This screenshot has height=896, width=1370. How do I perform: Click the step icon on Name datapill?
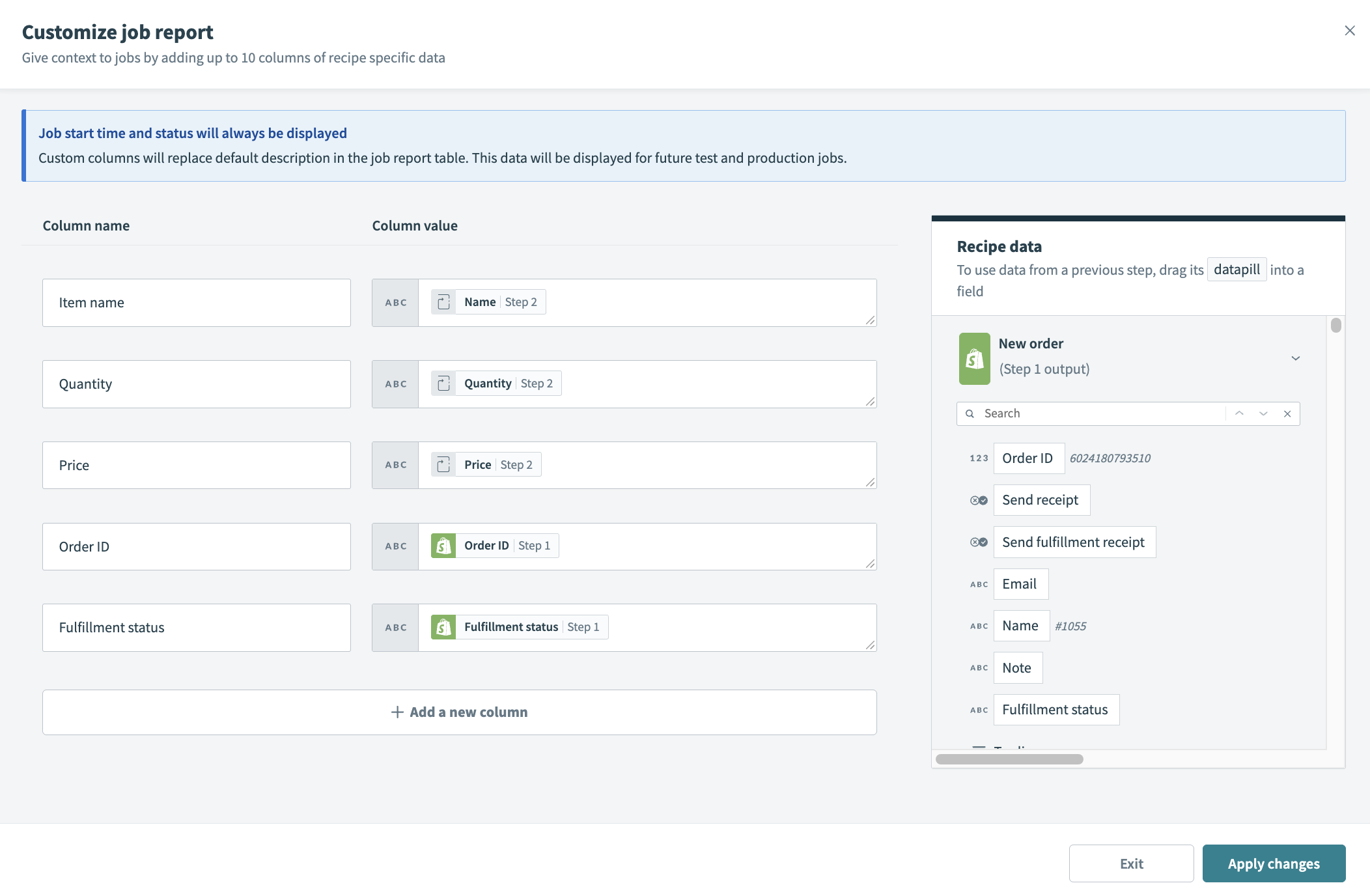click(443, 302)
